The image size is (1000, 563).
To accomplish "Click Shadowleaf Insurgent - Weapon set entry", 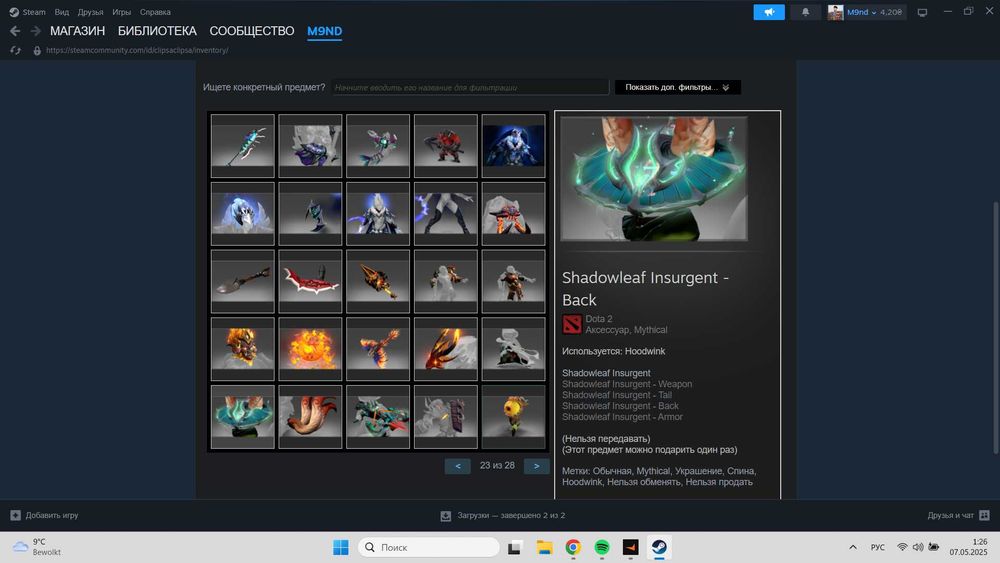I will [627, 384].
